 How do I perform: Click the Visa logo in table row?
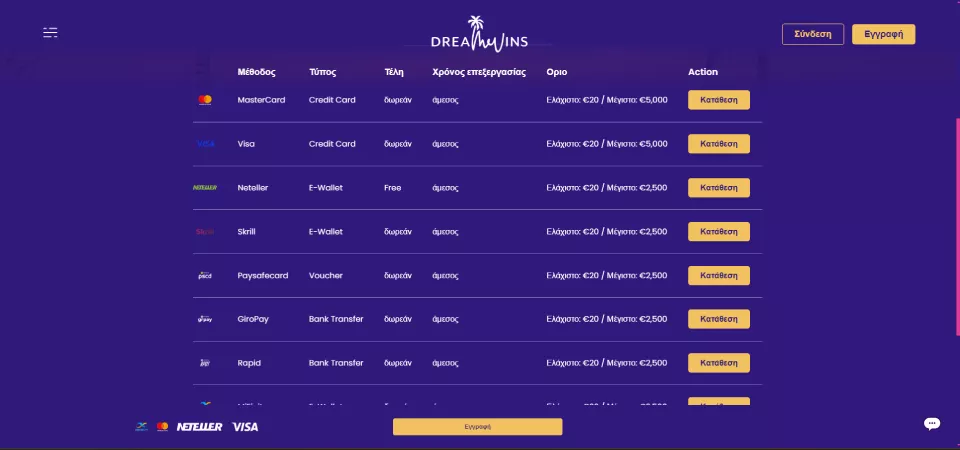point(205,144)
